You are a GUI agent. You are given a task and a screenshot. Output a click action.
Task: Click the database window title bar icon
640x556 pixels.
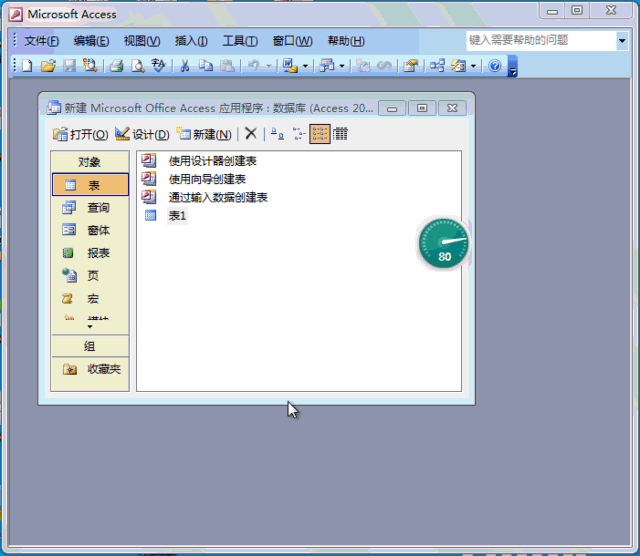point(53,108)
